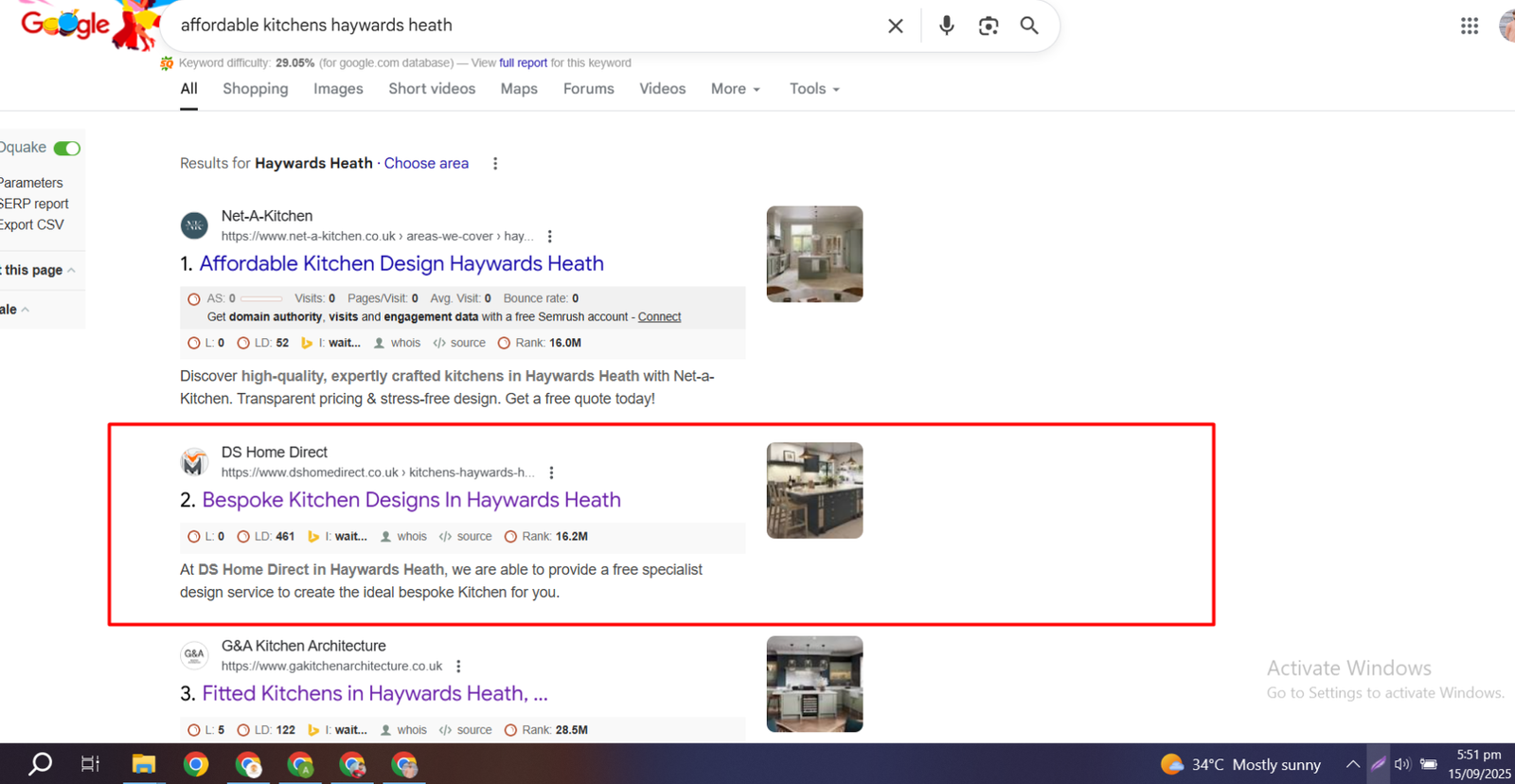This screenshot has width=1515, height=784.
Task: Show hidden system tray icons
Action: point(1352,764)
